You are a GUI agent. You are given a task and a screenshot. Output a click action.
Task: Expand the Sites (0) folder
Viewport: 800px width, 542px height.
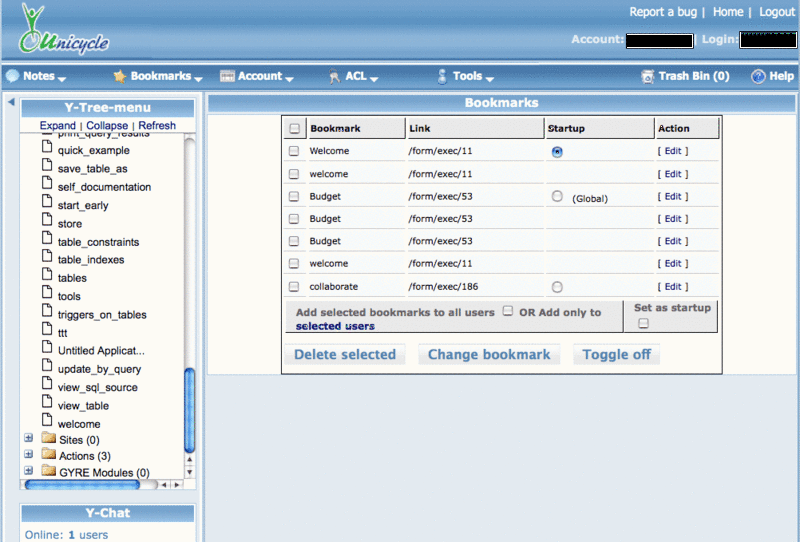[28, 438]
